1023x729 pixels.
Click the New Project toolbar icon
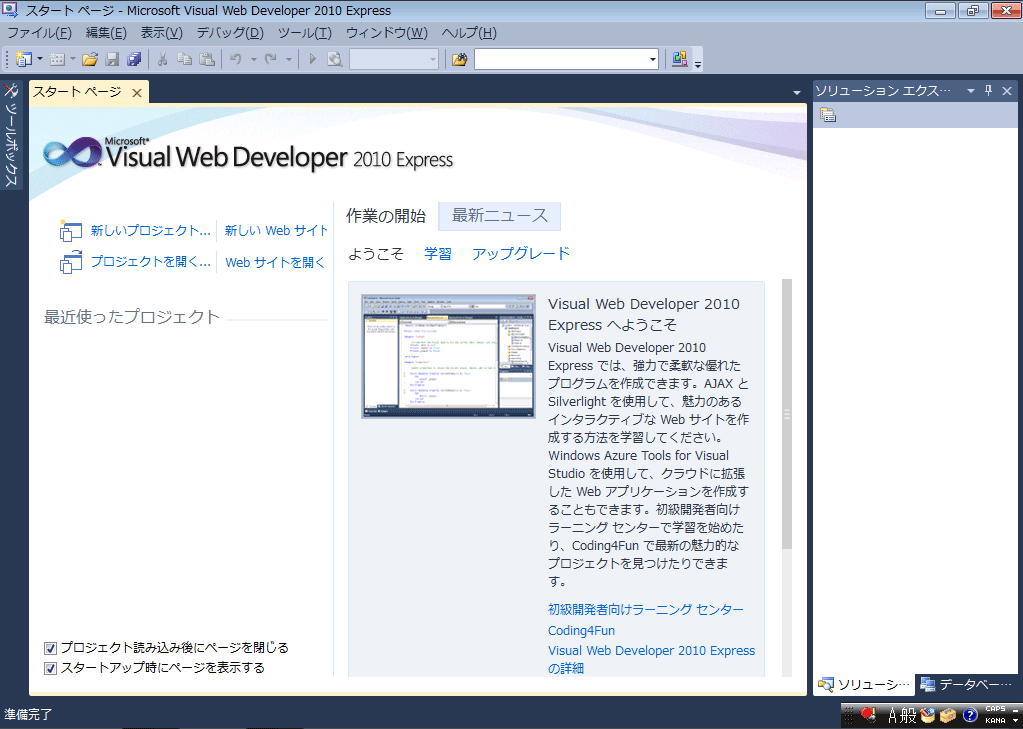click(23, 59)
